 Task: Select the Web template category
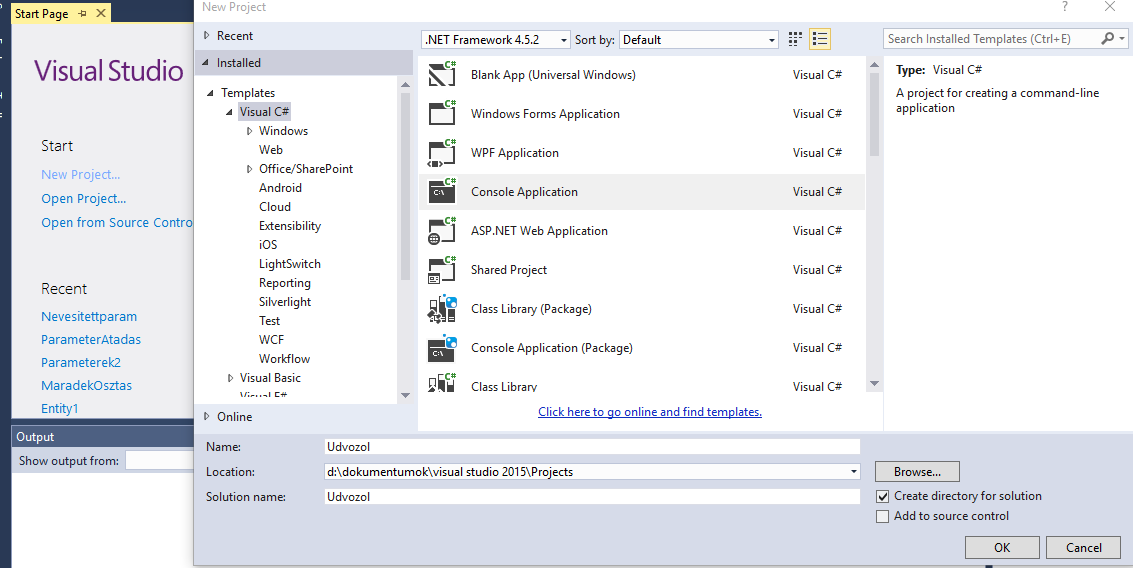coord(271,150)
